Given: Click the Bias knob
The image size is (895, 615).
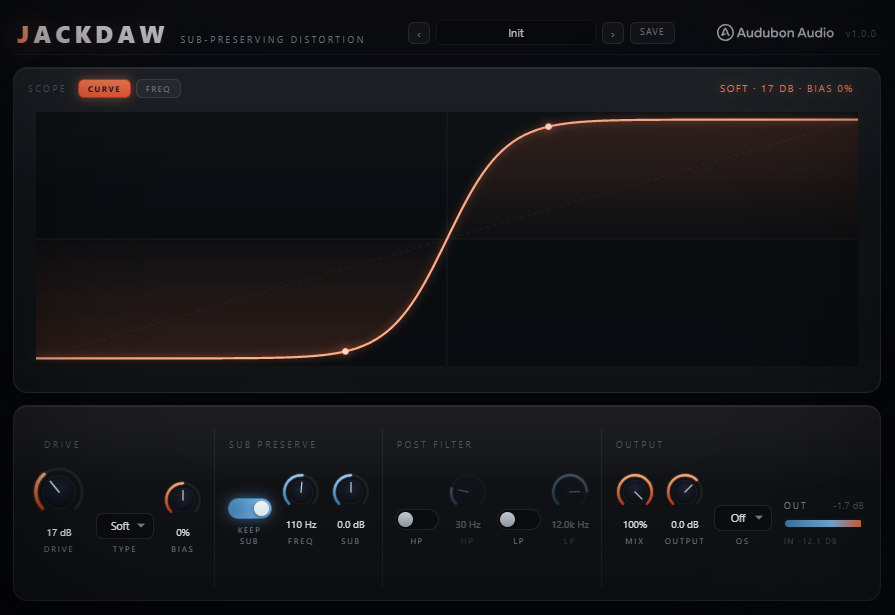Looking at the screenshot, I should tap(183, 499).
